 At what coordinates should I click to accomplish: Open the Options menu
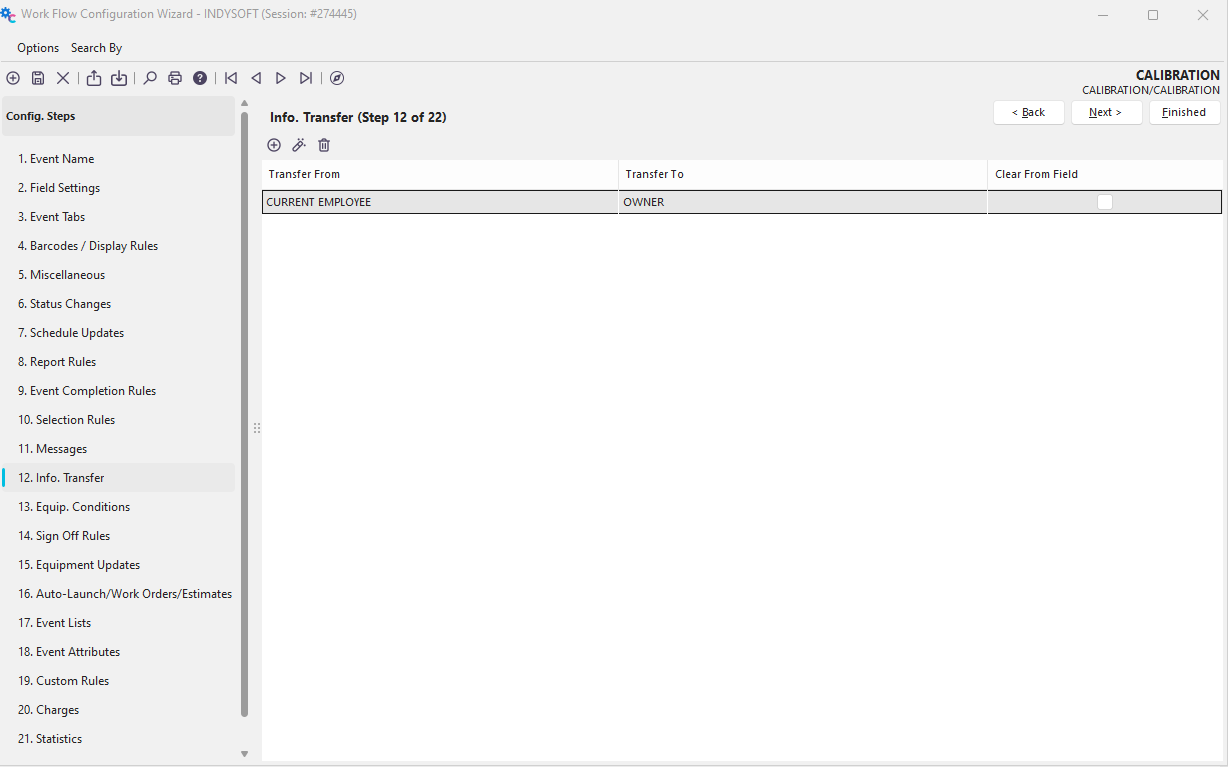[38, 48]
